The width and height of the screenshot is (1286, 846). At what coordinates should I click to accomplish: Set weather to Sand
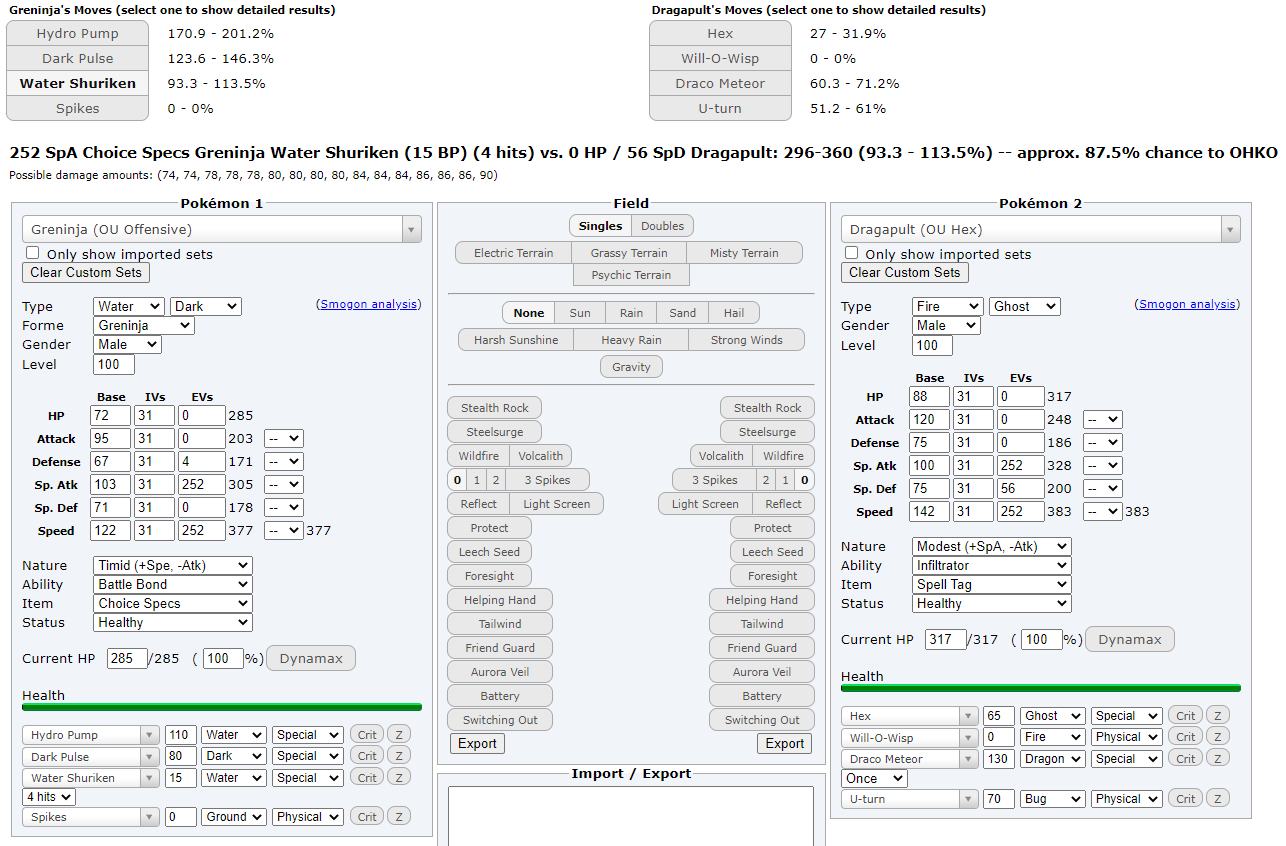pyautogui.click(x=683, y=313)
